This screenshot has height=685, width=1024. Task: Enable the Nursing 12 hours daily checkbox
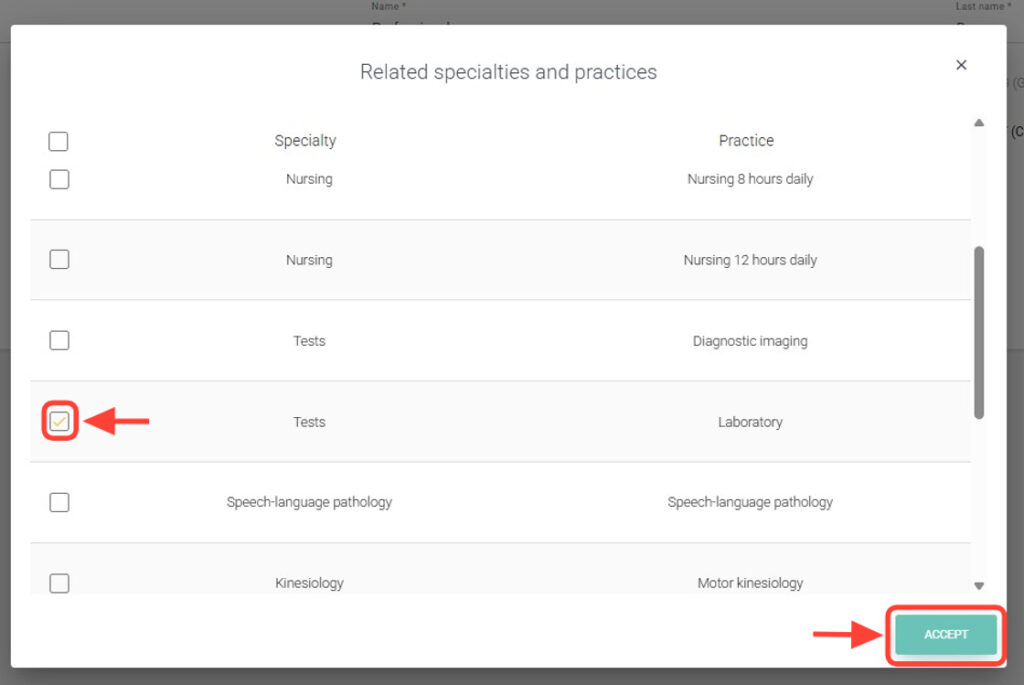pos(59,260)
